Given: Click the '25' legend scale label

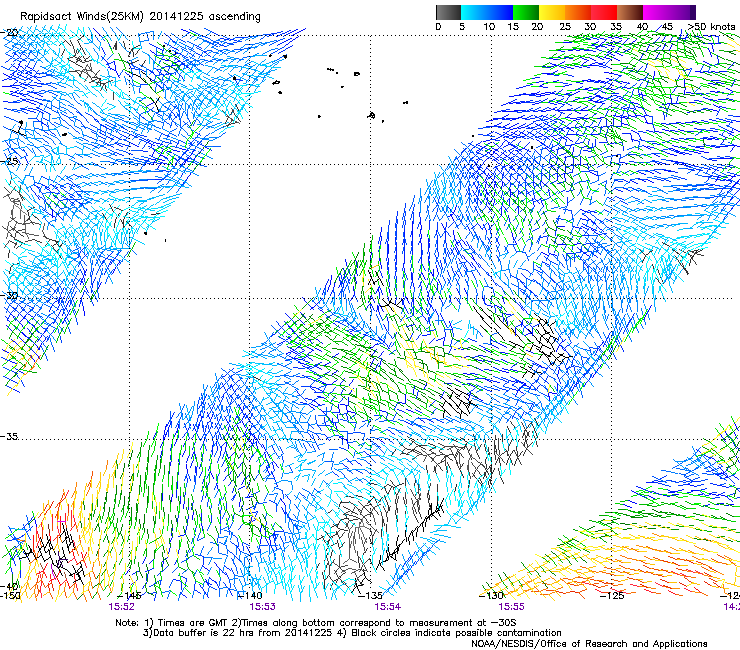Looking at the screenshot, I should pyautogui.click(x=565, y=27).
